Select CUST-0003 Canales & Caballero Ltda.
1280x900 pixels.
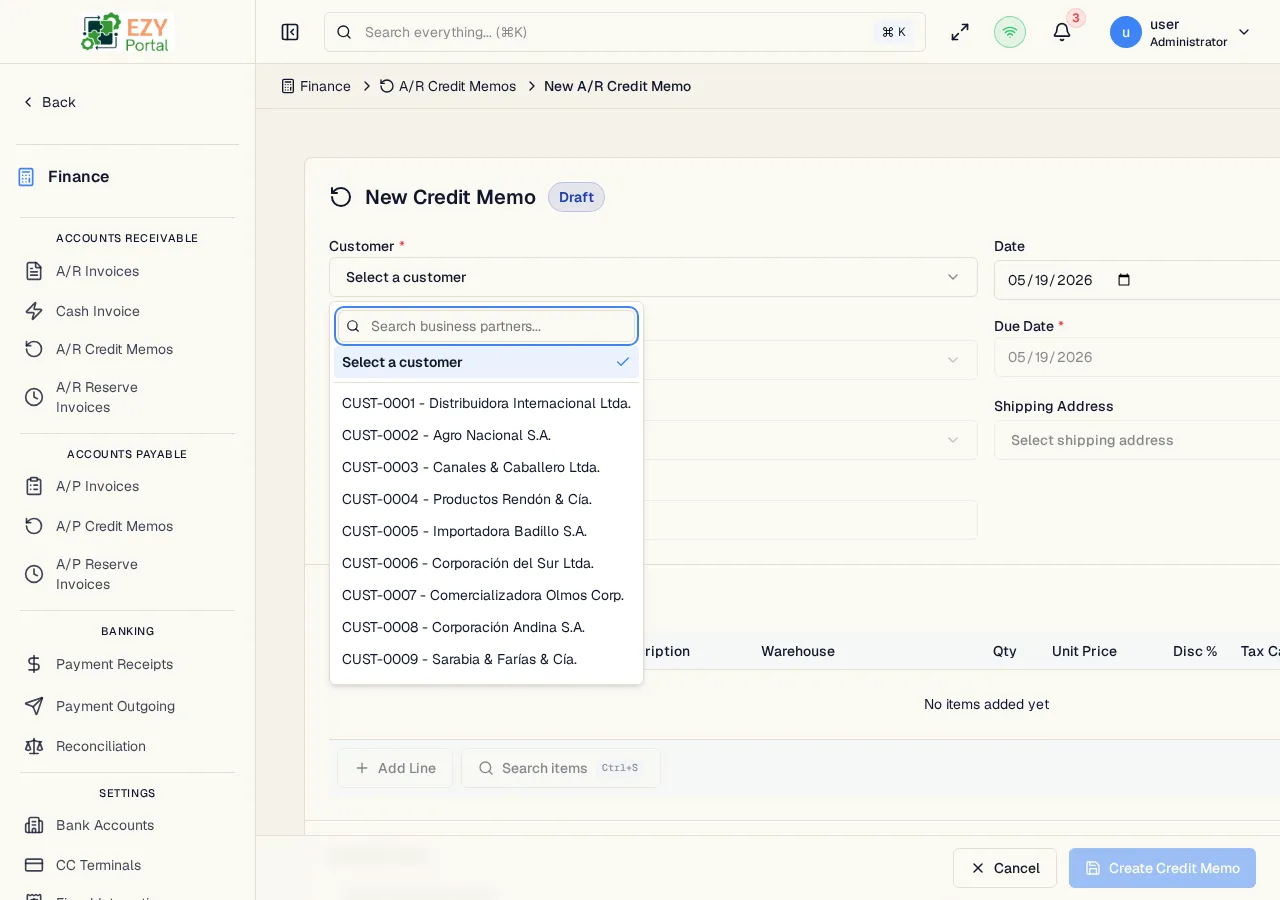click(486, 467)
